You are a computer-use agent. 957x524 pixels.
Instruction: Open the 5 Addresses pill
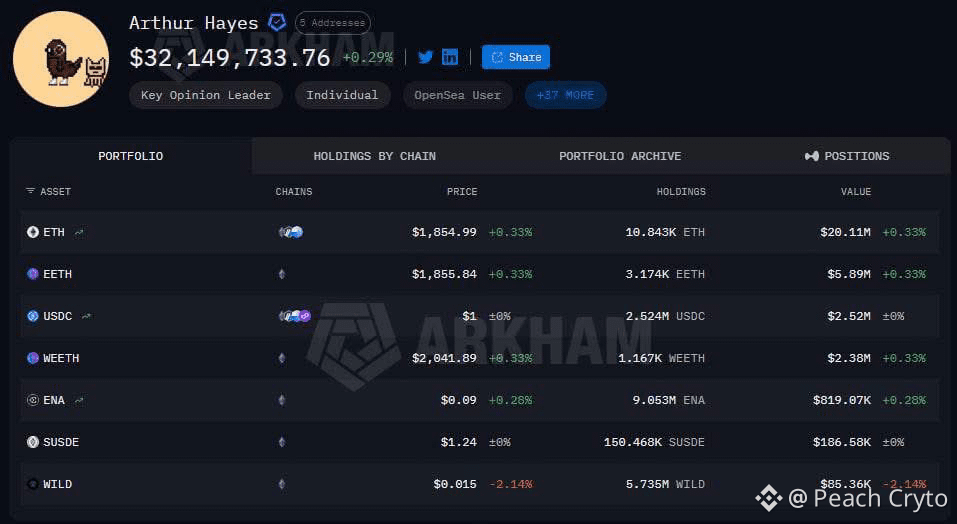(333, 23)
